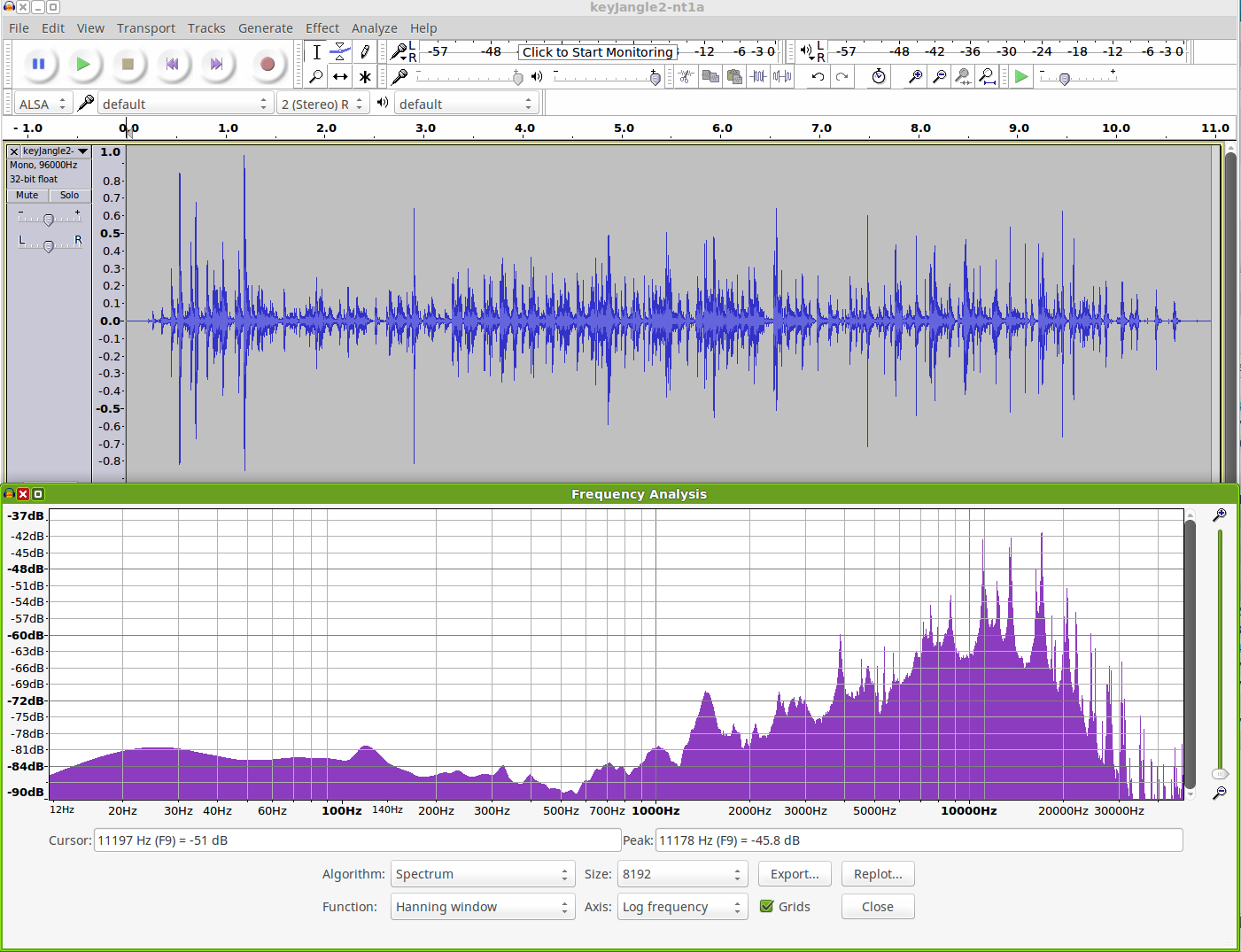
Task: Select the Draw (pencil) tool
Action: 364,52
